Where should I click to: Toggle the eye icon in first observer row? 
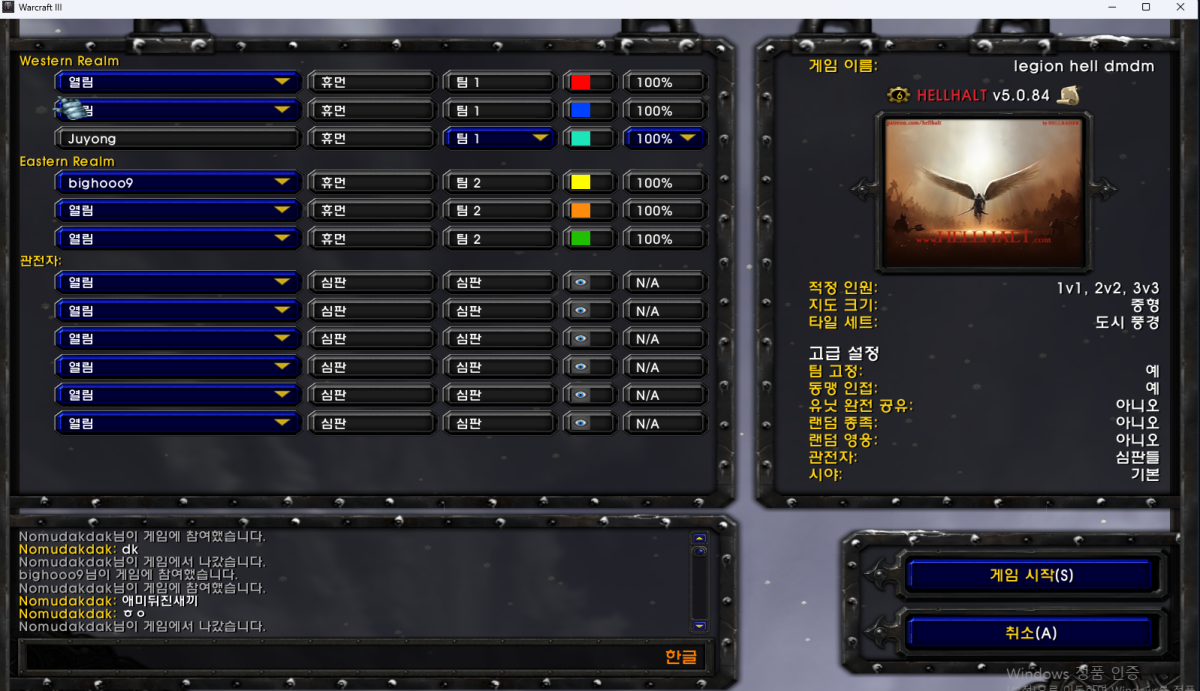pos(580,283)
